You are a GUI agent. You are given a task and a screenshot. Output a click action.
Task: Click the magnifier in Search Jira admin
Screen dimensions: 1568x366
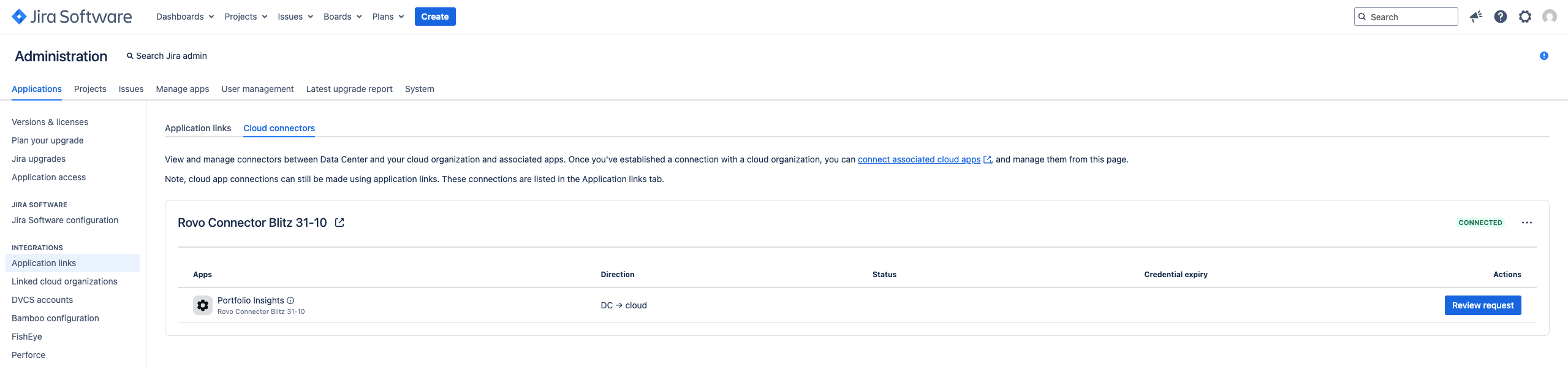coord(130,56)
